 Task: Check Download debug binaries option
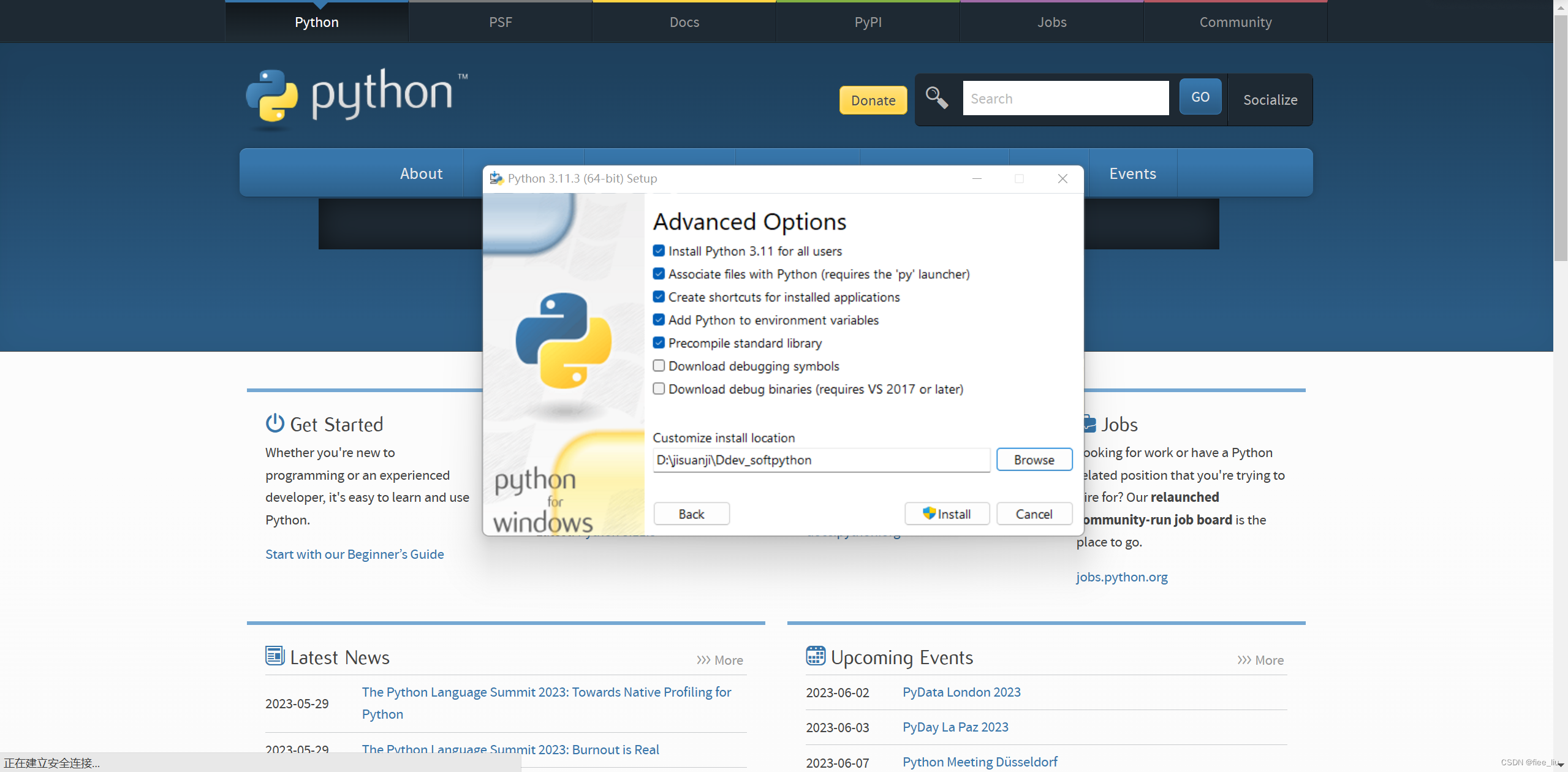[x=659, y=388]
